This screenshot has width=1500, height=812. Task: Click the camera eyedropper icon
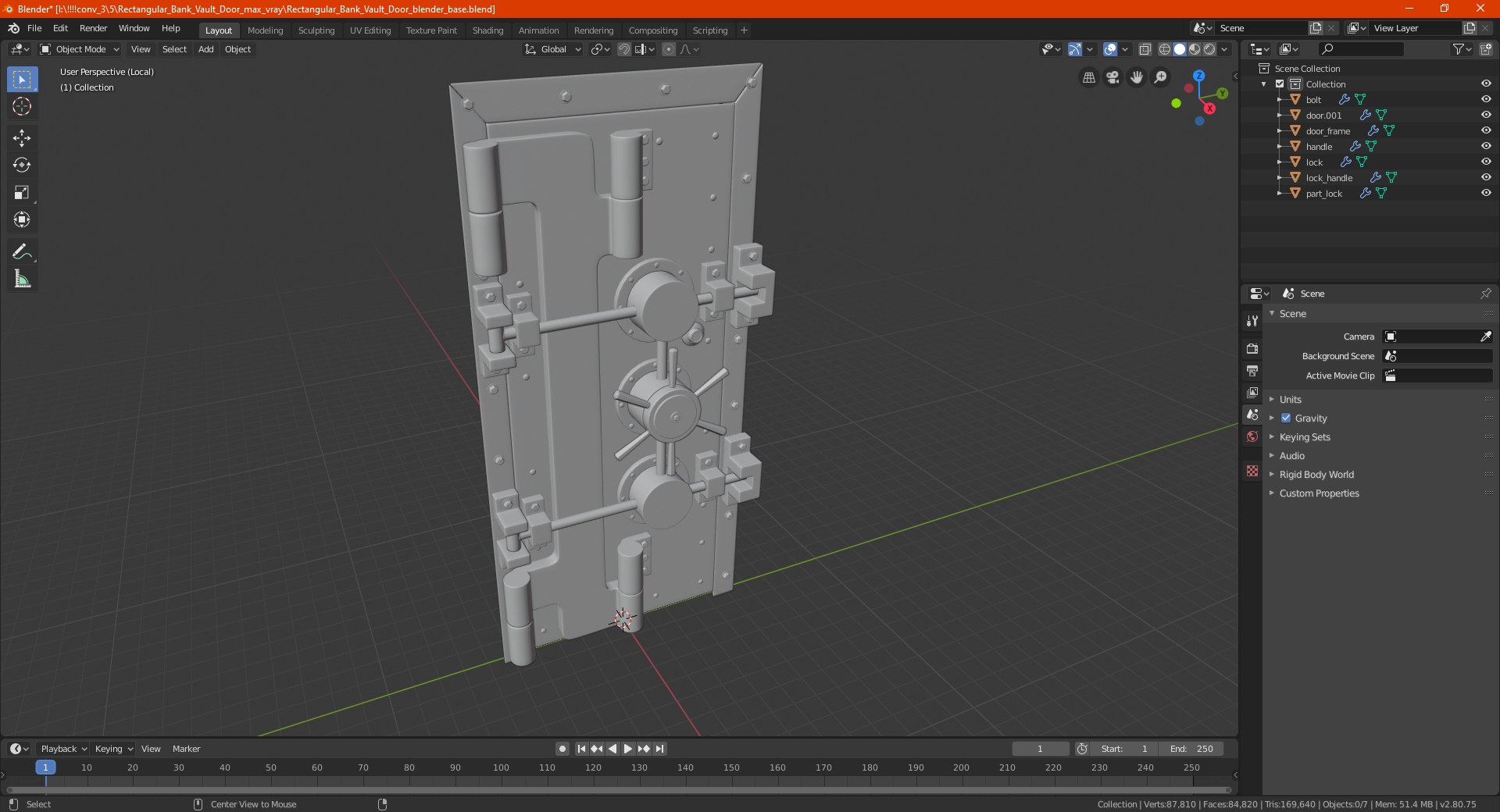1485,337
